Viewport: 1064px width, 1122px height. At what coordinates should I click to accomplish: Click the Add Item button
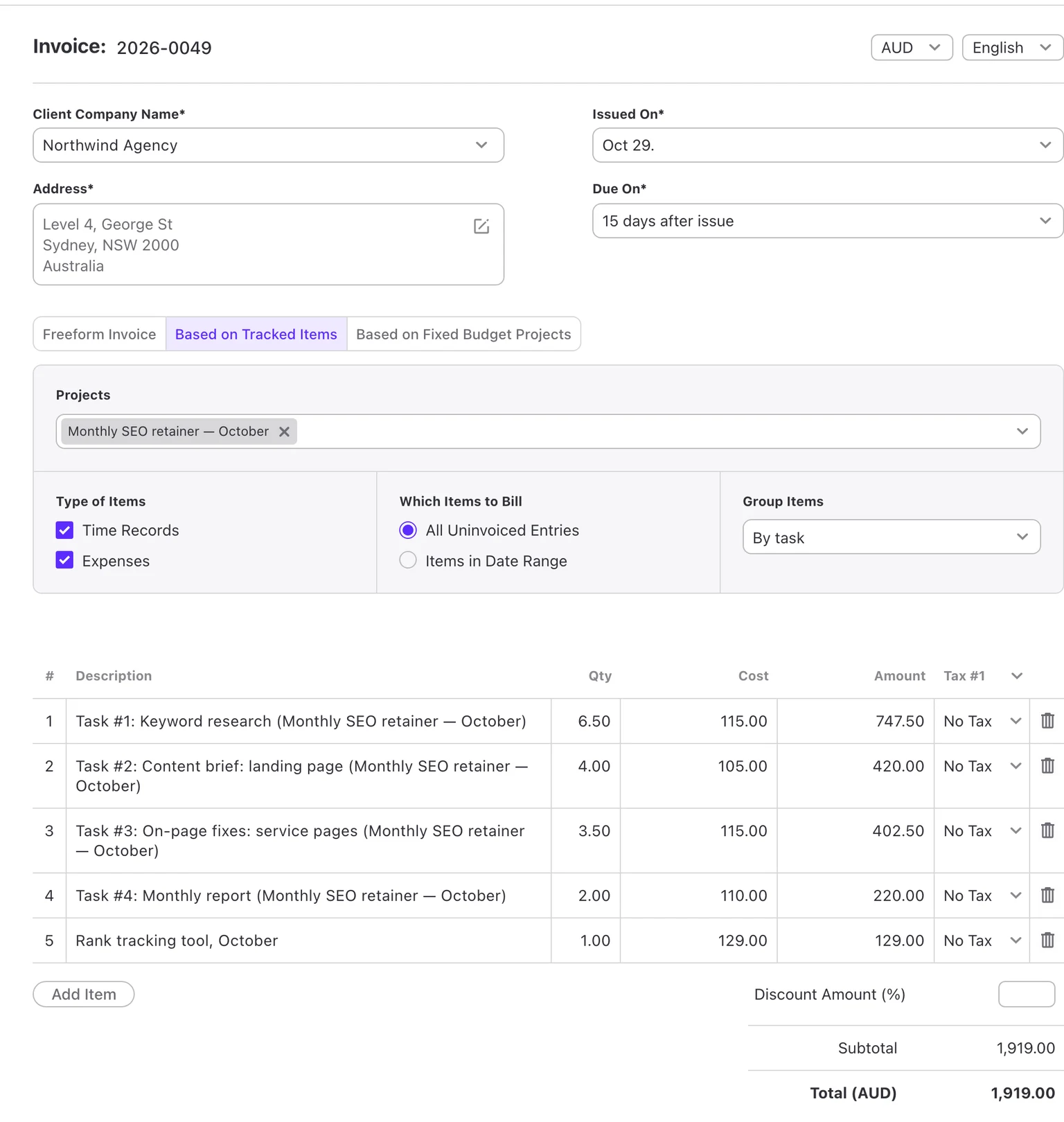point(84,995)
